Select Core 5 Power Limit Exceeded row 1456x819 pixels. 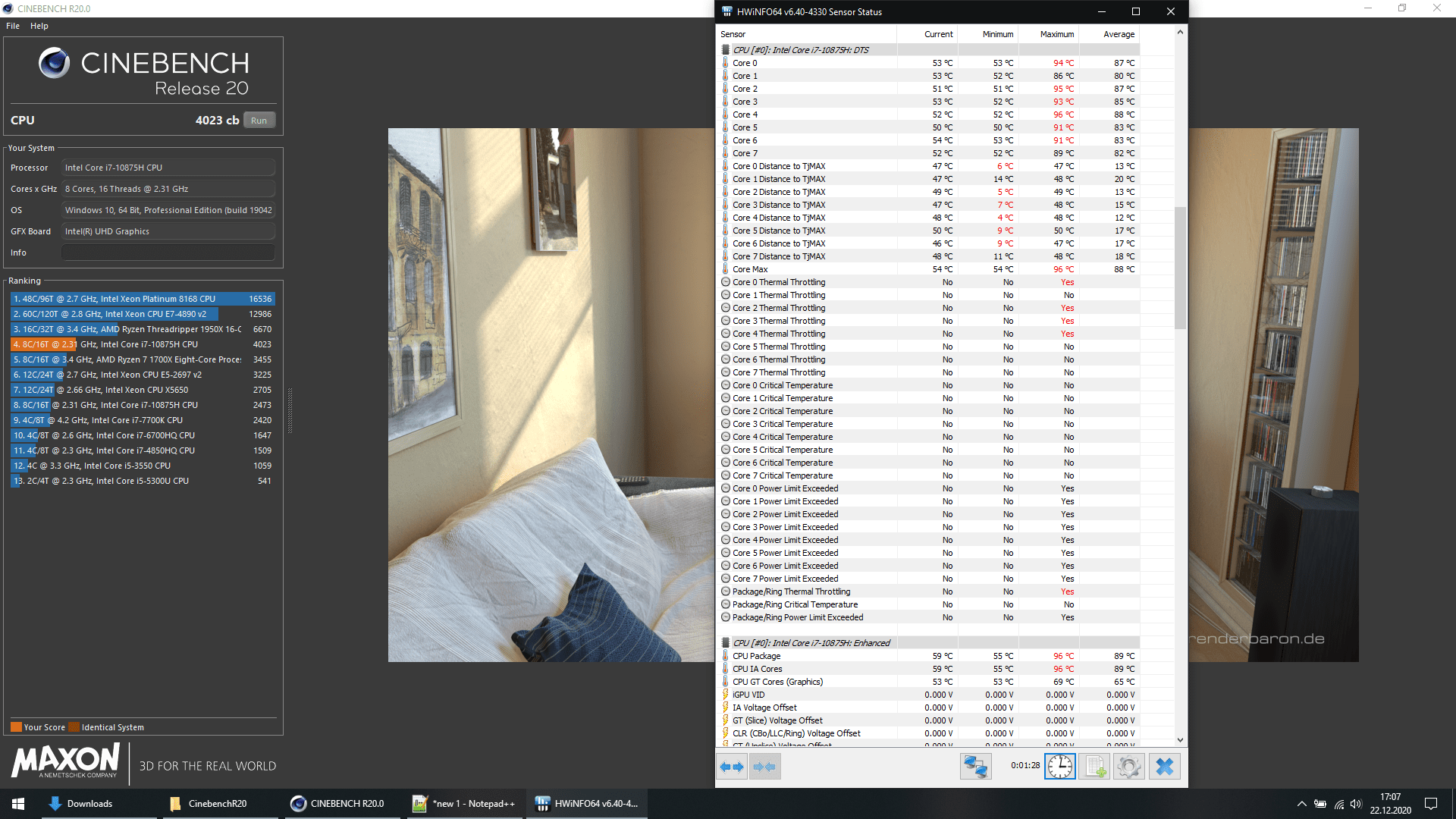[x=929, y=553]
